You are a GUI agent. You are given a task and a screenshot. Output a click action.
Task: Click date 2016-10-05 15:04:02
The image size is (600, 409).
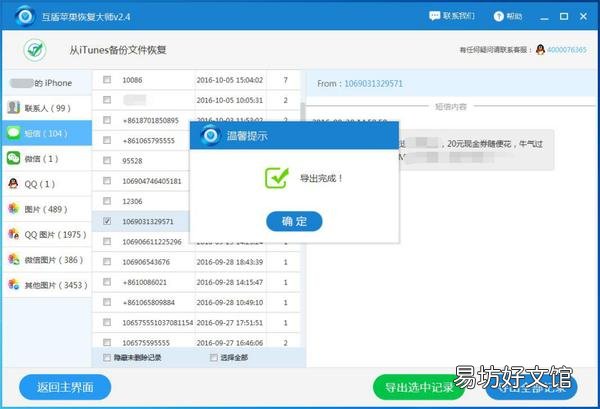tap(230, 80)
